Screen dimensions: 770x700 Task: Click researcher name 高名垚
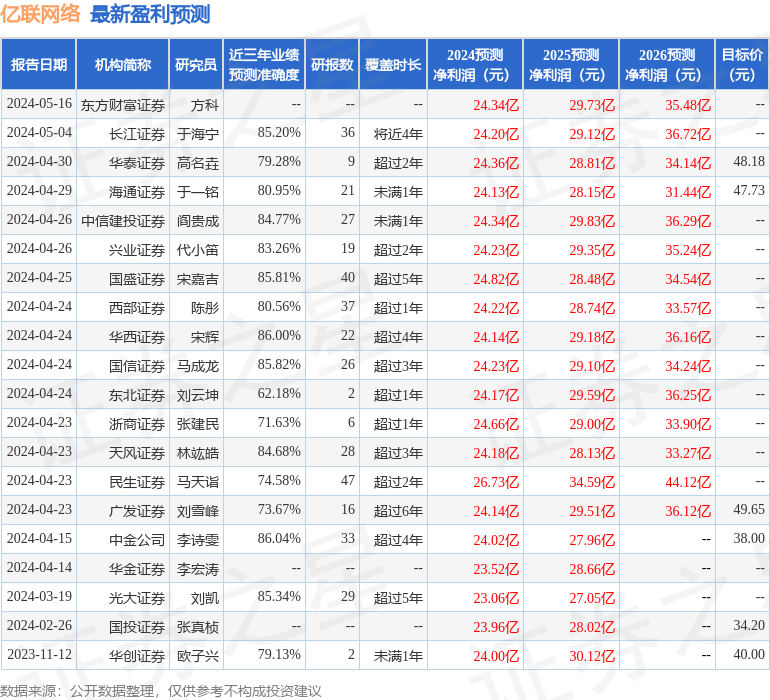point(198,163)
